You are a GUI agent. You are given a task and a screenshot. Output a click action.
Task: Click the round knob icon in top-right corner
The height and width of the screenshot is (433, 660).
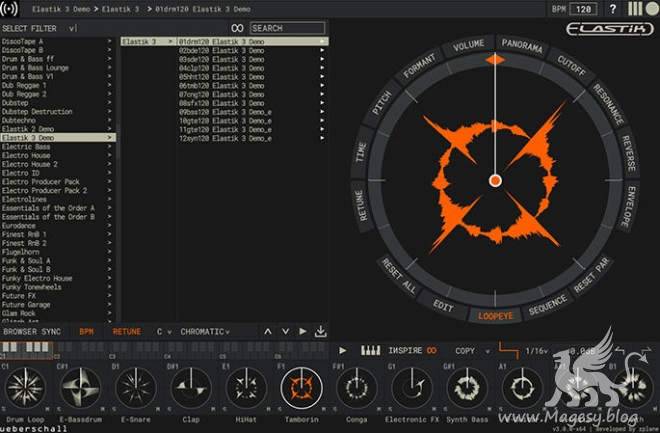point(652,9)
